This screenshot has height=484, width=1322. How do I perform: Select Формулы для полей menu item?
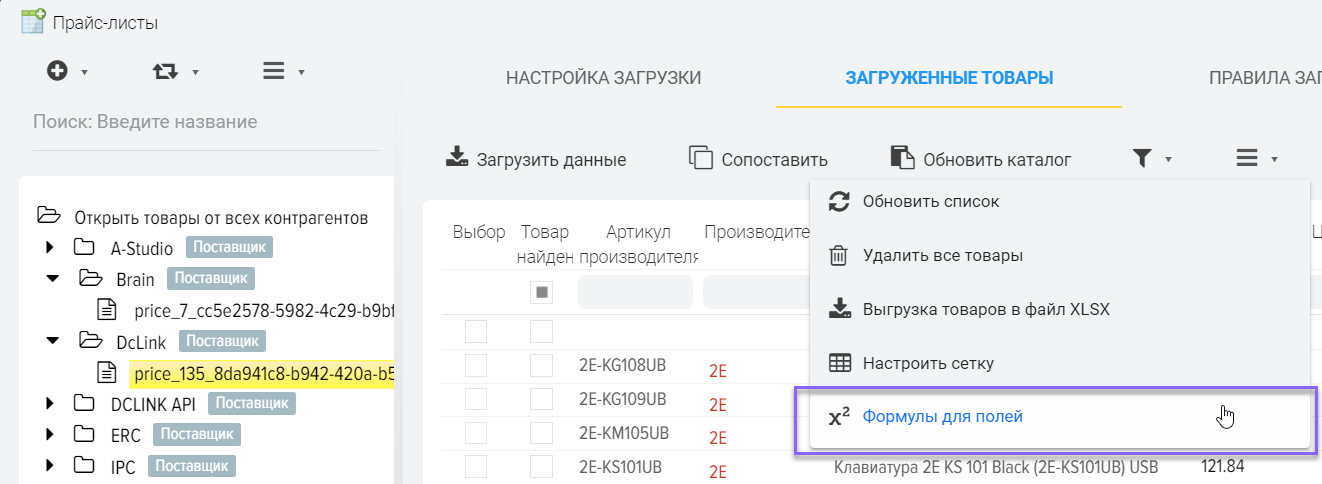(x=942, y=417)
